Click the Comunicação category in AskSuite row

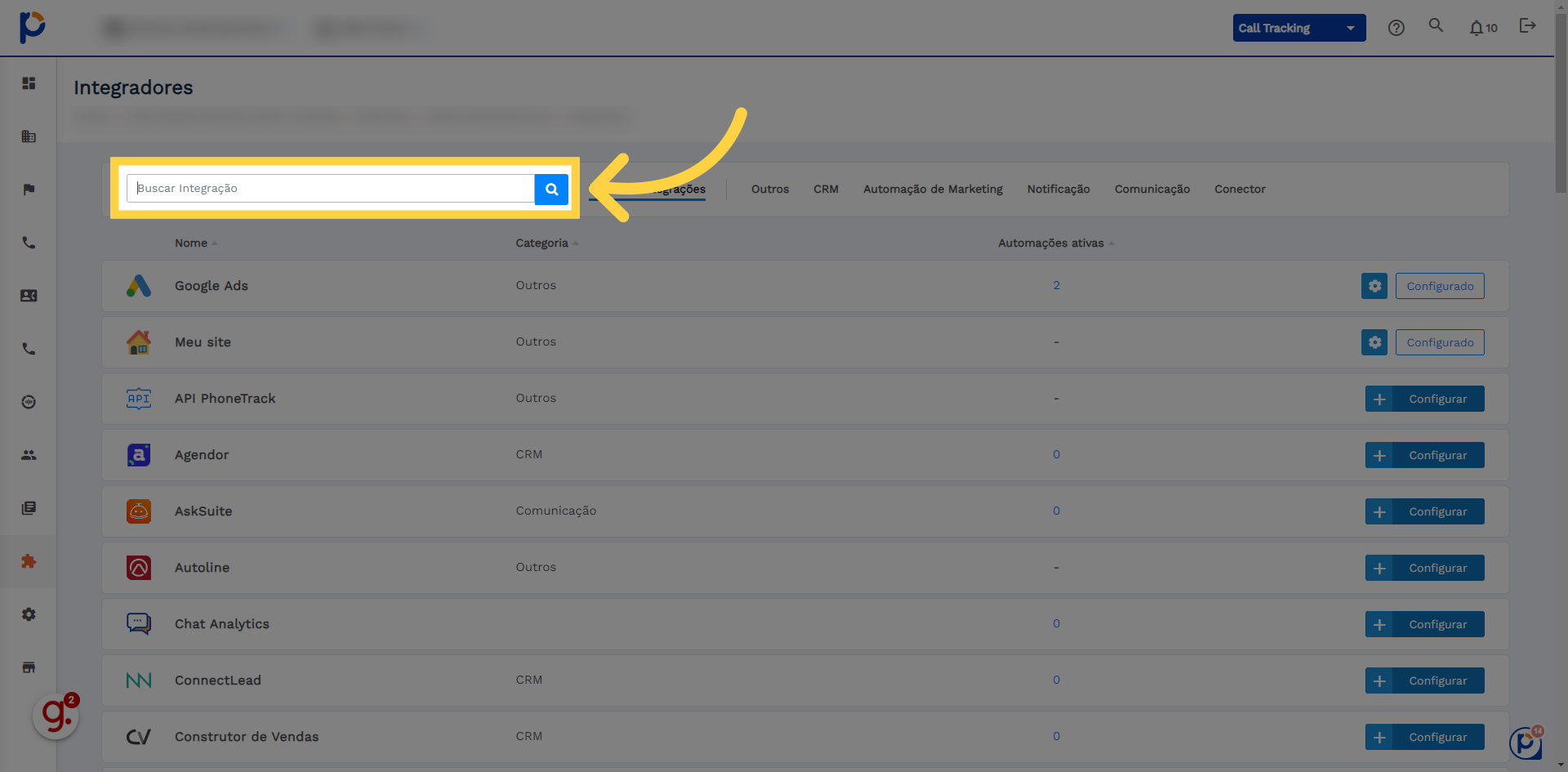(x=556, y=511)
